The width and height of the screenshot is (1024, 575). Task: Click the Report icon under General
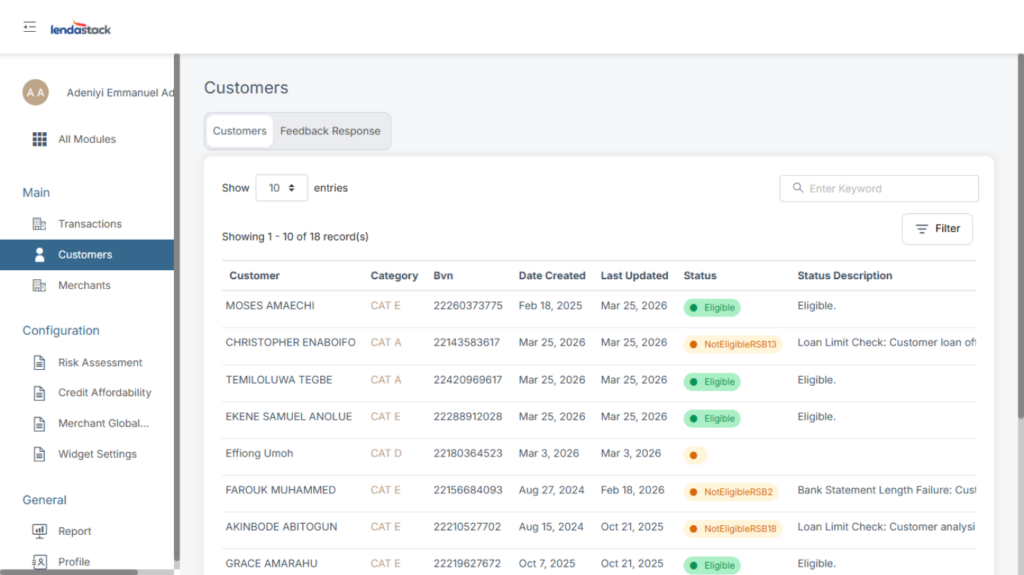click(40, 531)
